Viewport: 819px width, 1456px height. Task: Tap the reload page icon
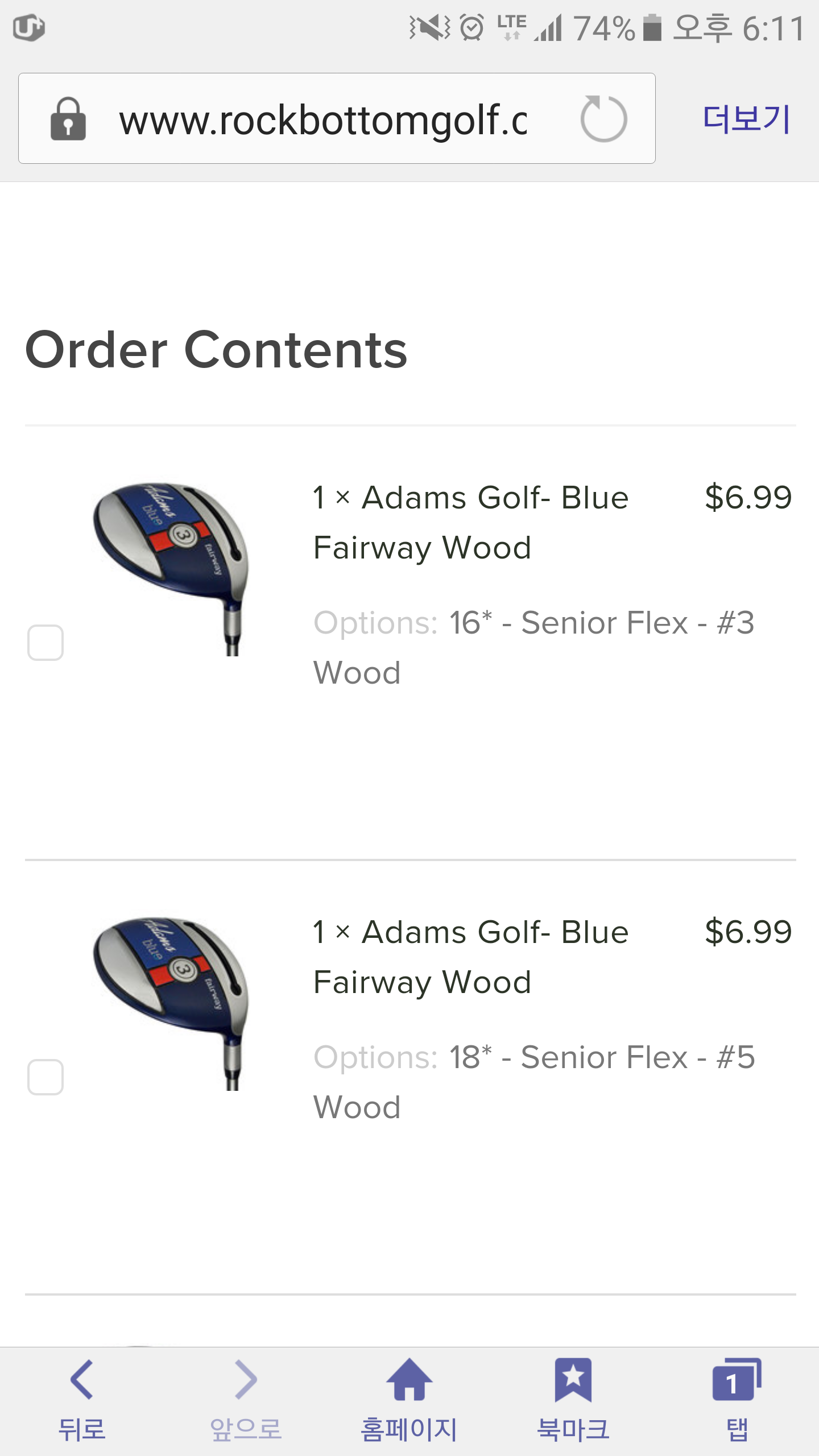tap(603, 119)
